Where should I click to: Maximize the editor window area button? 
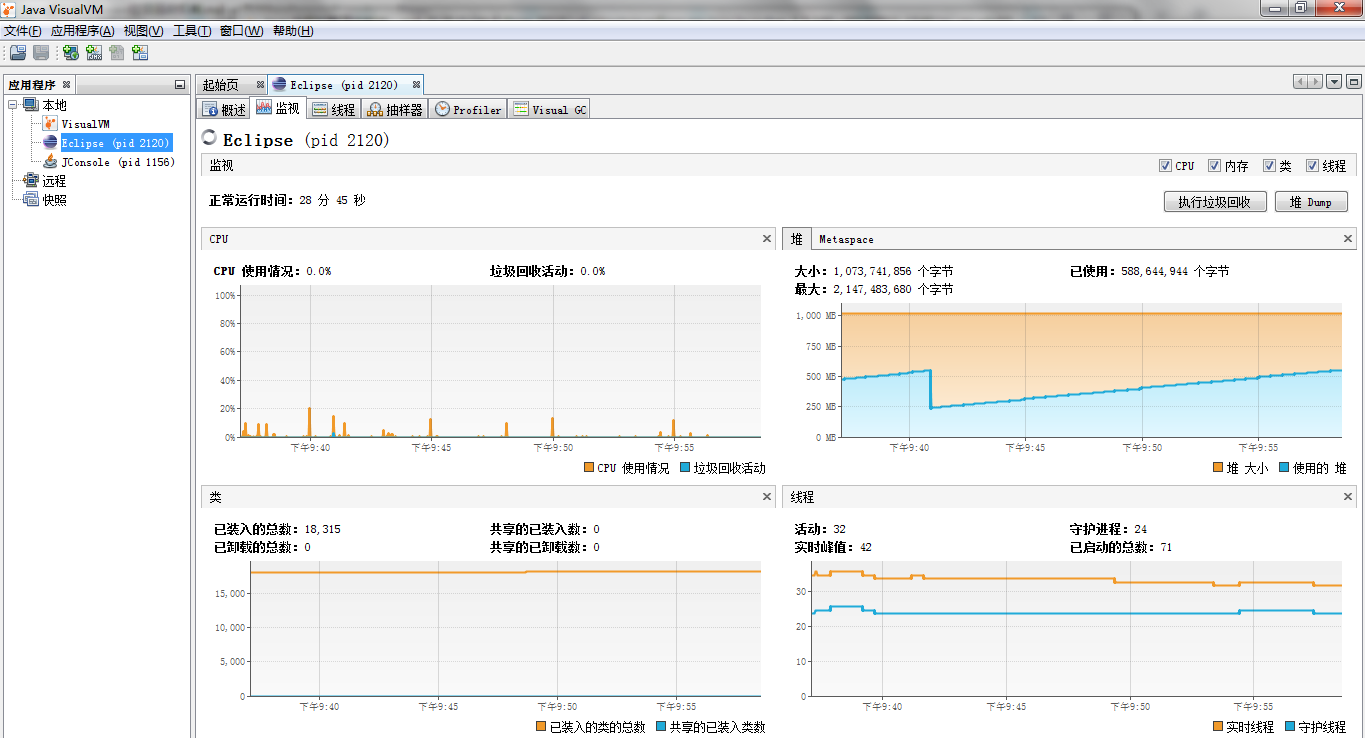[1354, 82]
